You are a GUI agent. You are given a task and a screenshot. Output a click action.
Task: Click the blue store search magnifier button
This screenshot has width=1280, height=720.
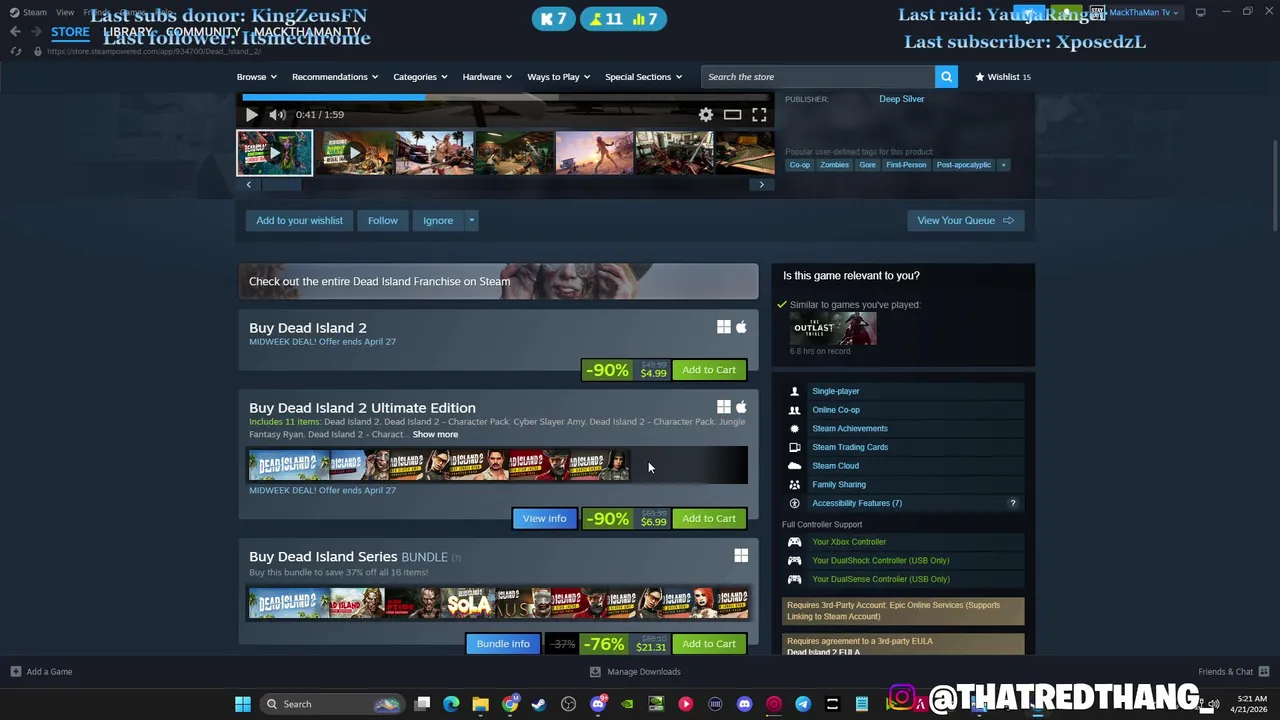coord(946,77)
